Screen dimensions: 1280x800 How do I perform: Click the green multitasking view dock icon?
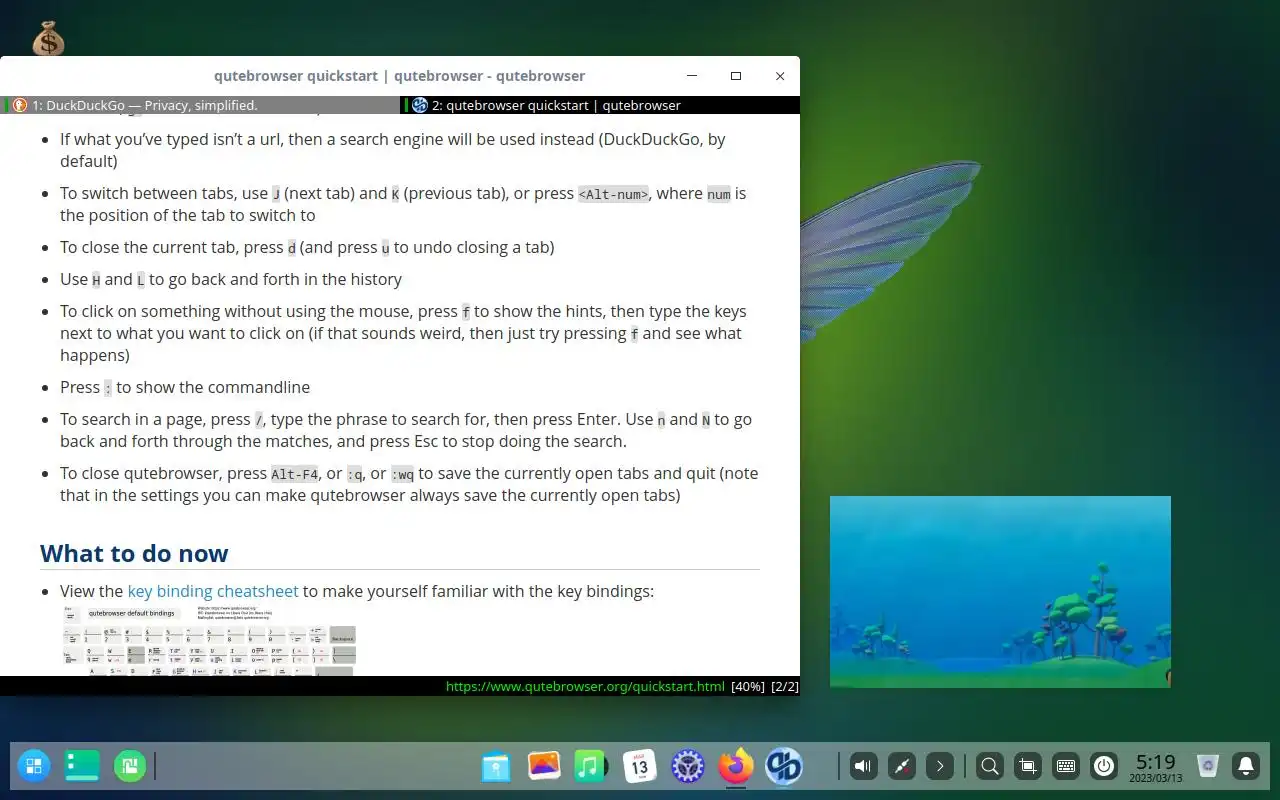[82, 767]
